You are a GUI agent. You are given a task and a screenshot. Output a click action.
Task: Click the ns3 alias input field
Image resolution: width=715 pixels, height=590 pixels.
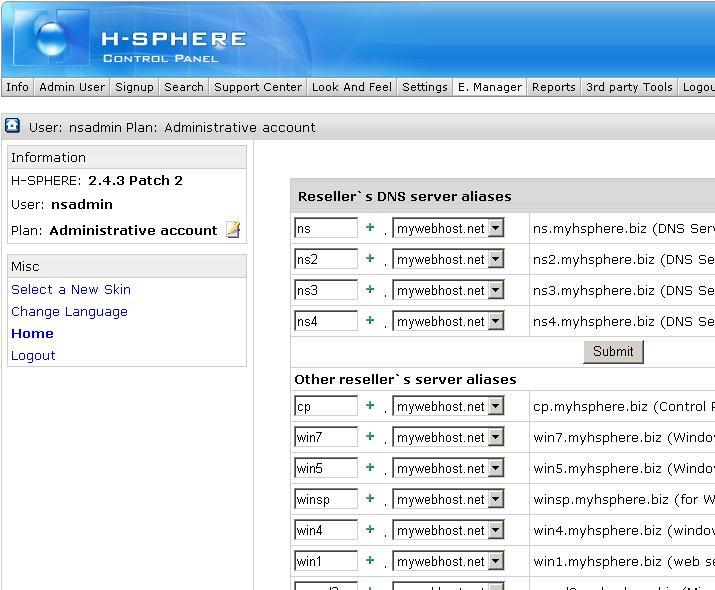(x=326, y=290)
